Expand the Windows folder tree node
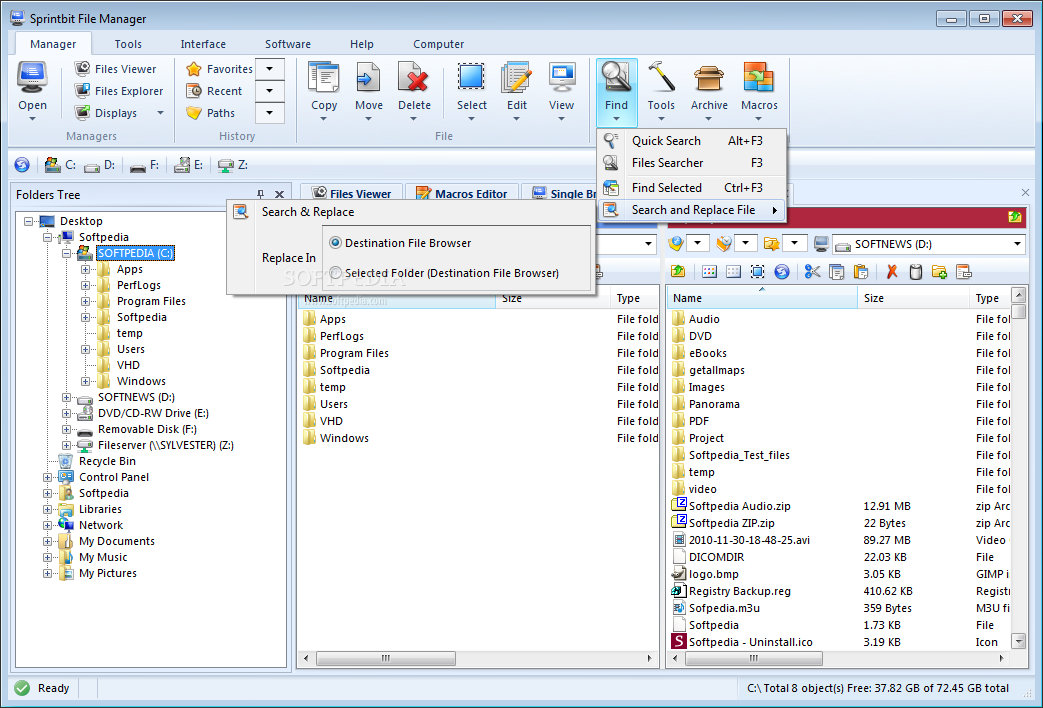The height and width of the screenshot is (708, 1043). [x=85, y=381]
